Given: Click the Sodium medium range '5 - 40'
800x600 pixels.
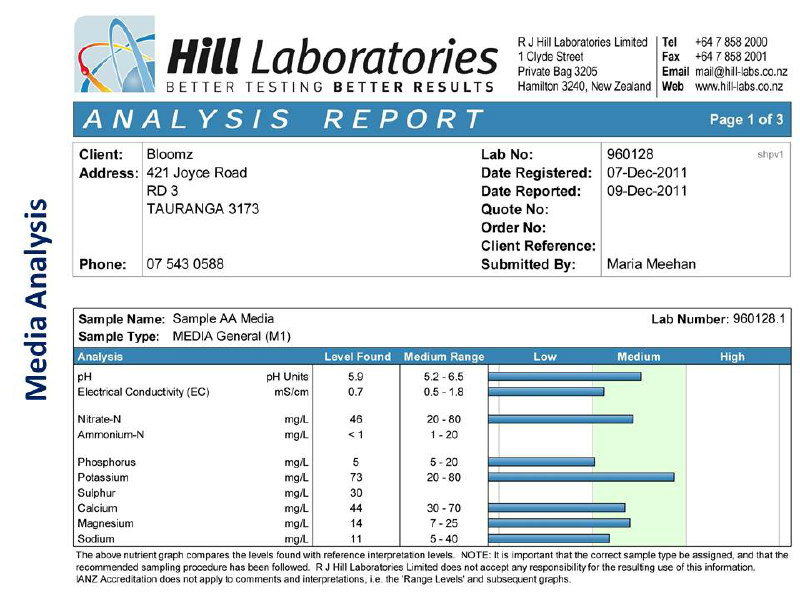Looking at the screenshot, I should coord(443,539).
